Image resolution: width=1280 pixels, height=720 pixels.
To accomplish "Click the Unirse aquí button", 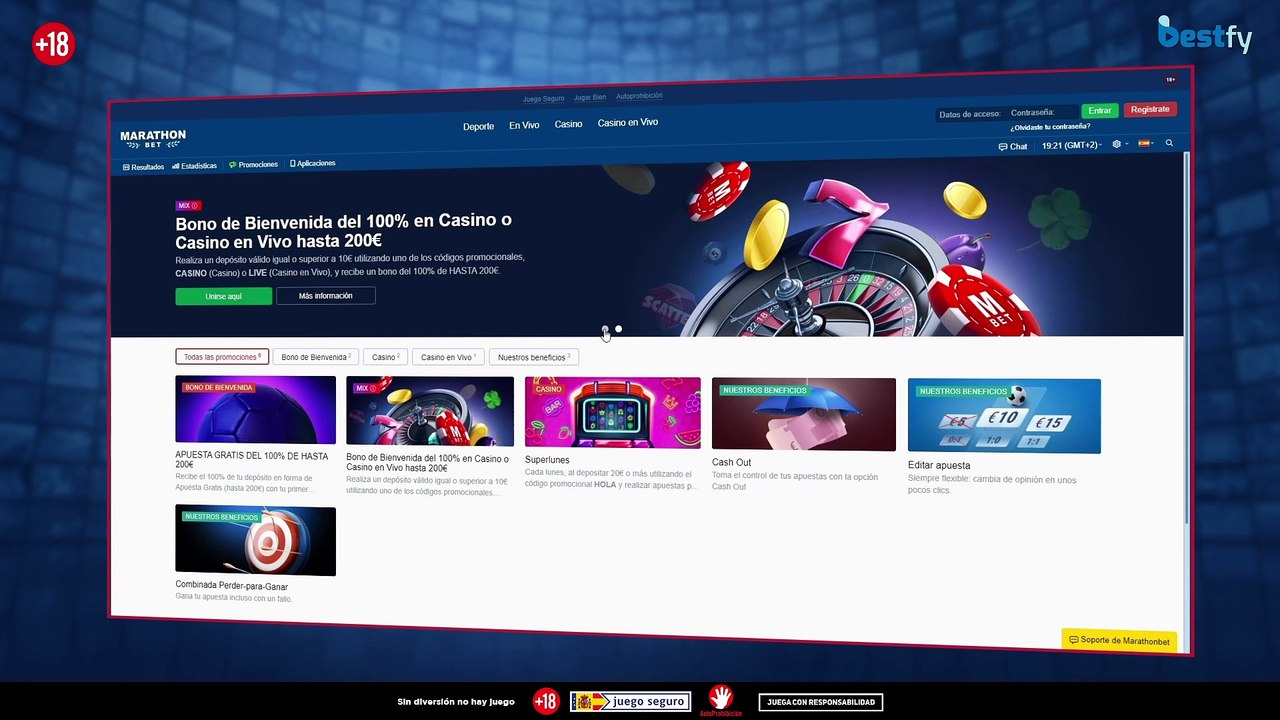I will 223,296.
